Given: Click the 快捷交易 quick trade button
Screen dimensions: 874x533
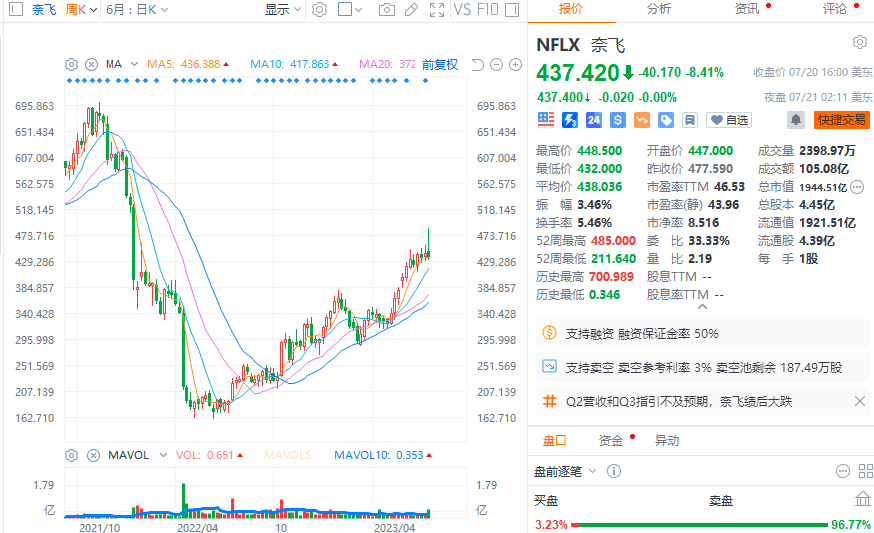Looking at the screenshot, I should [842, 120].
